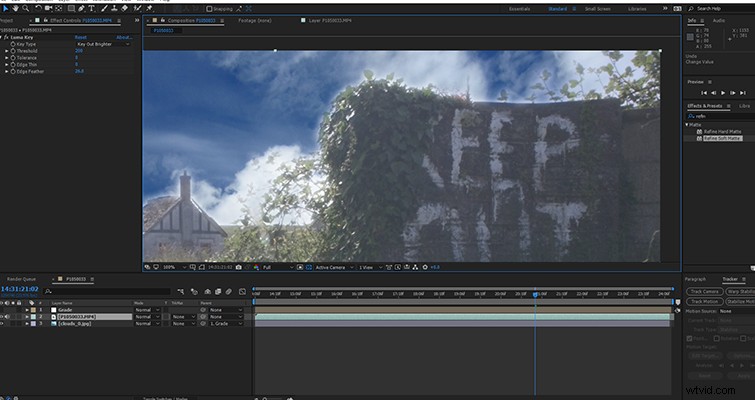Click the frame blending icon in timeline
This screenshot has width=755, height=400.
218,292
